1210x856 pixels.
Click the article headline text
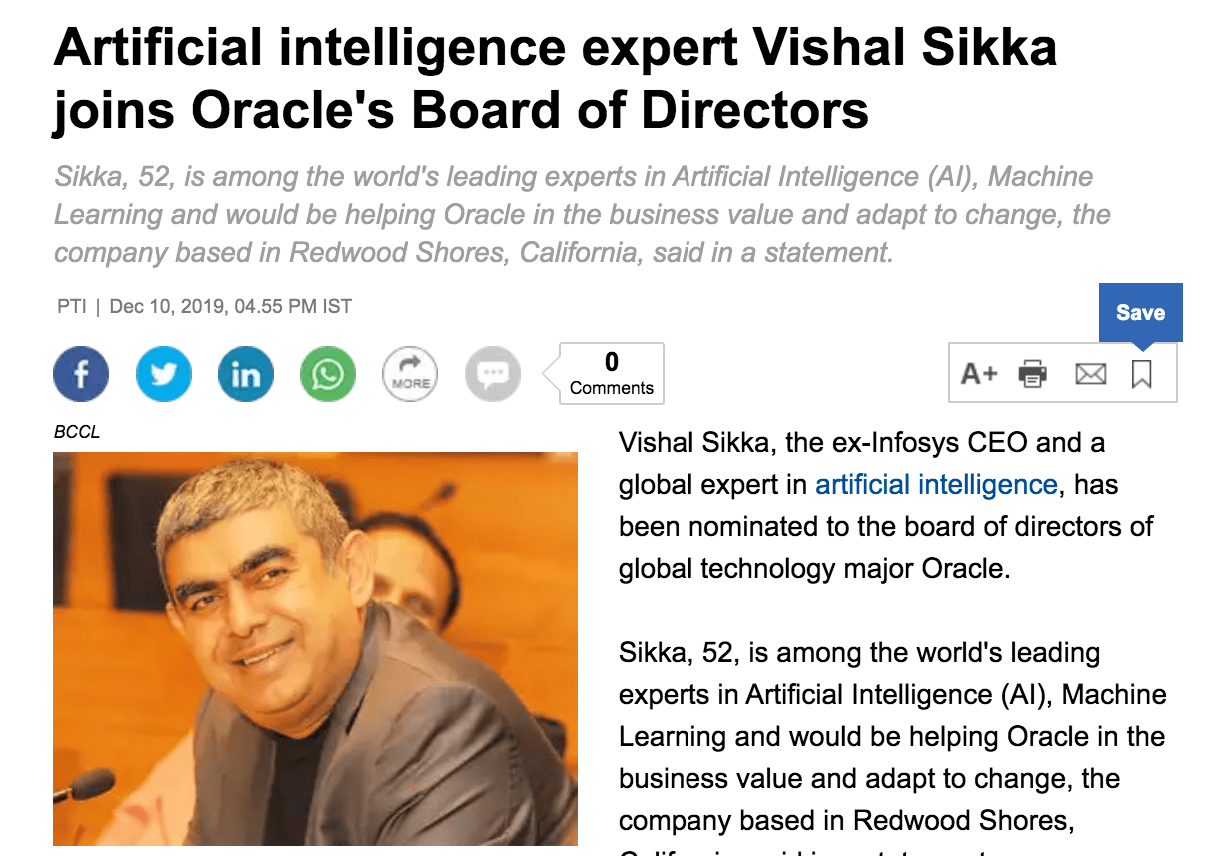click(555, 78)
